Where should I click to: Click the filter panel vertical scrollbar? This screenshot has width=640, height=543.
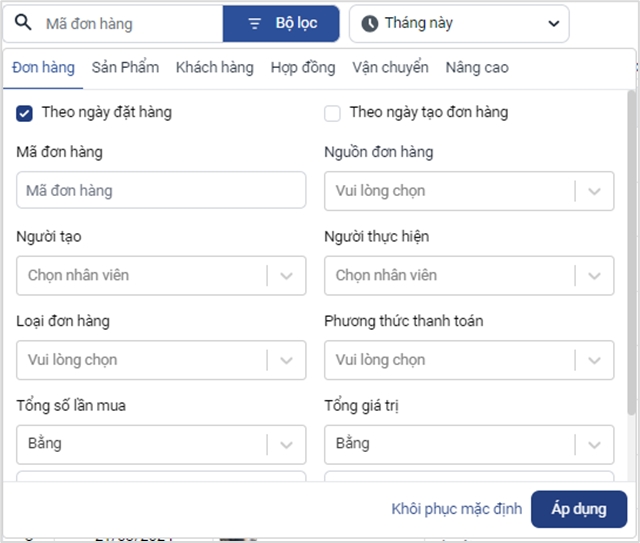[x=631, y=253]
